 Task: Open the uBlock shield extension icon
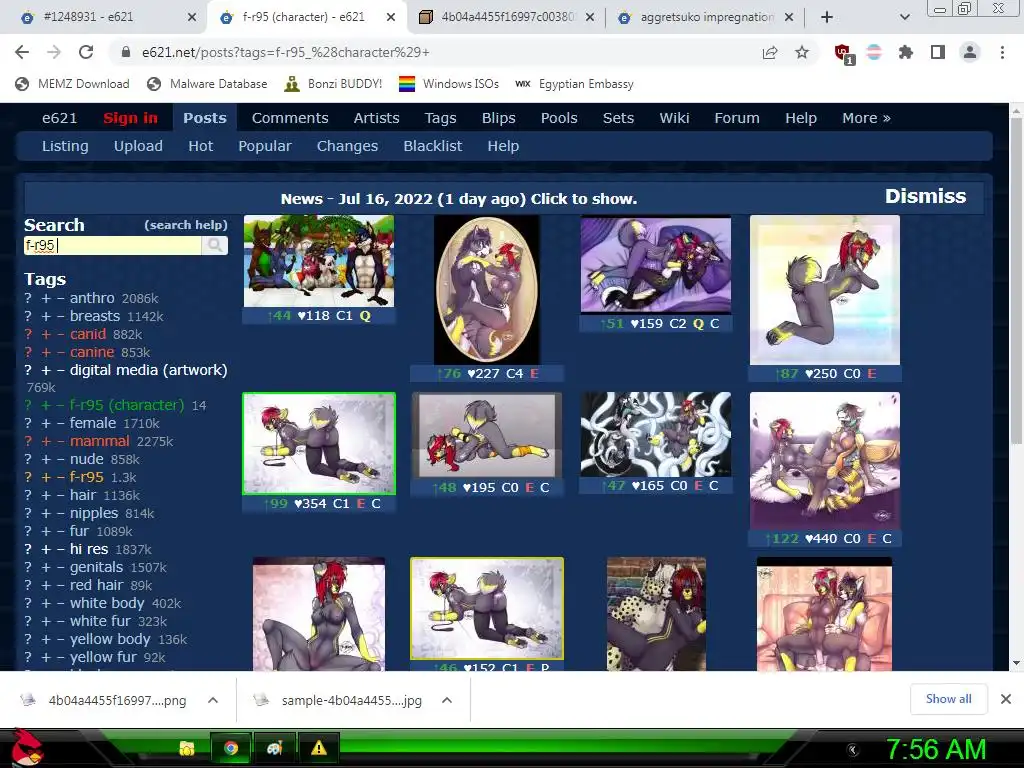coord(844,54)
